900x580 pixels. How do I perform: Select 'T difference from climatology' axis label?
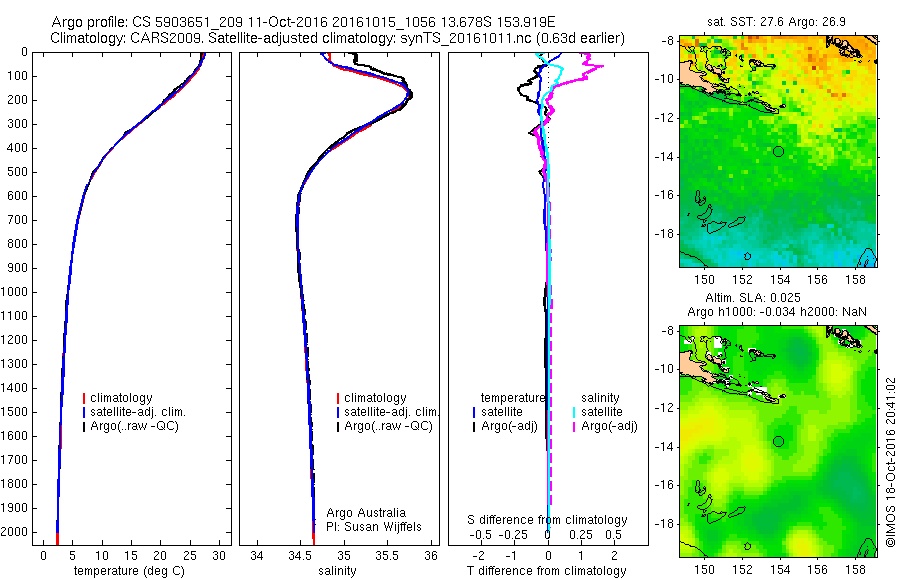[x=546, y=570]
